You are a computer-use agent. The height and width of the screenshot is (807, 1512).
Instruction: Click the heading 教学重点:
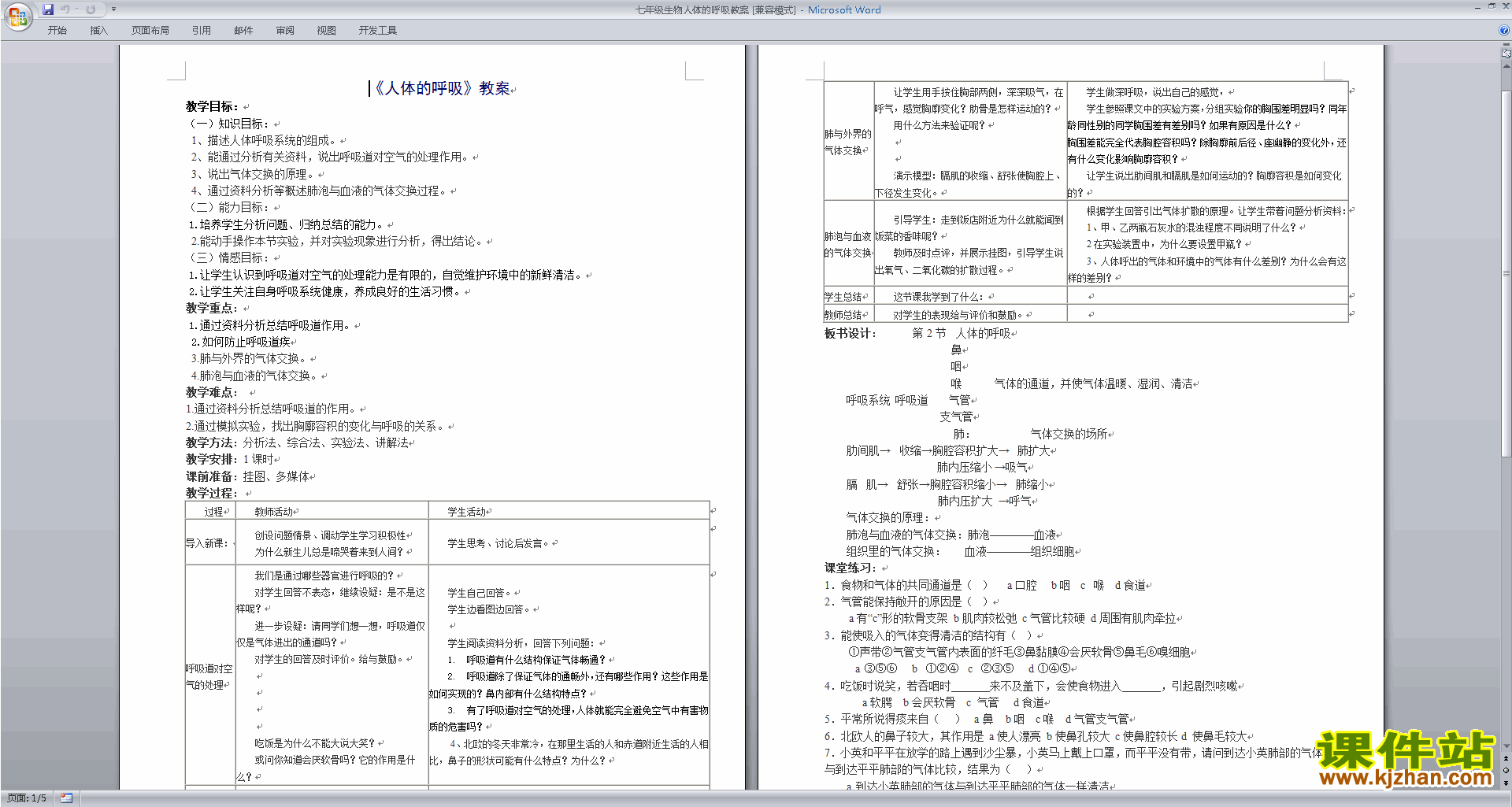[212, 308]
